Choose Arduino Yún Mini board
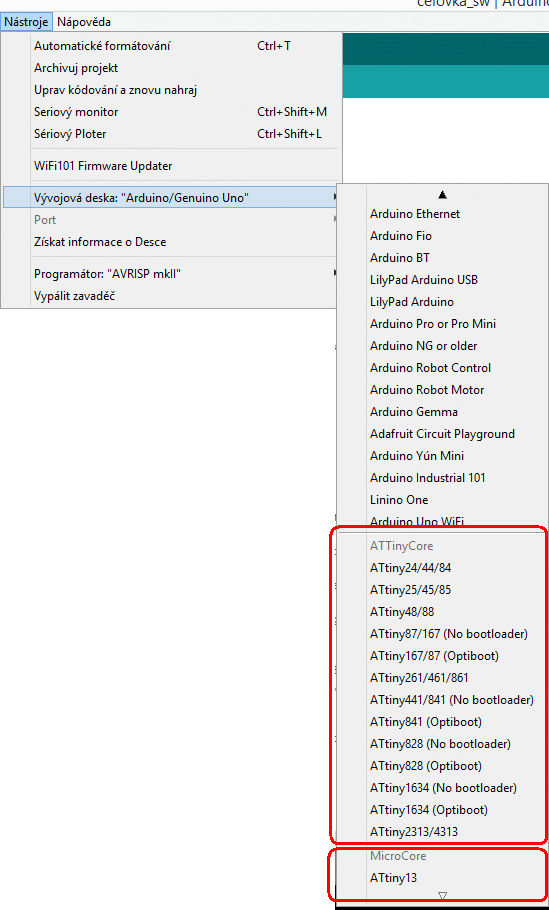Screen dimensions: 549x910 point(442,457)
